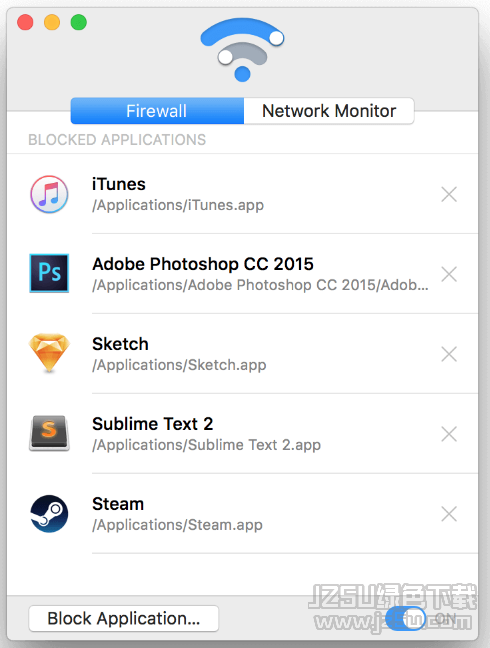The image size is (490, 648).
Task: Unblock Adobe Photoshop CC 2015 with X
Action: pyautogui.click(x=449, y=274)
